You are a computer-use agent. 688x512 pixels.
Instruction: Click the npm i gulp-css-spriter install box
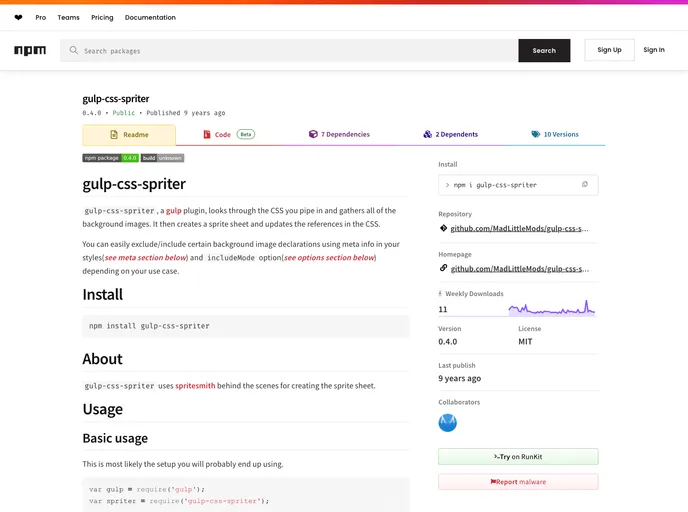(x=518, y=185)
